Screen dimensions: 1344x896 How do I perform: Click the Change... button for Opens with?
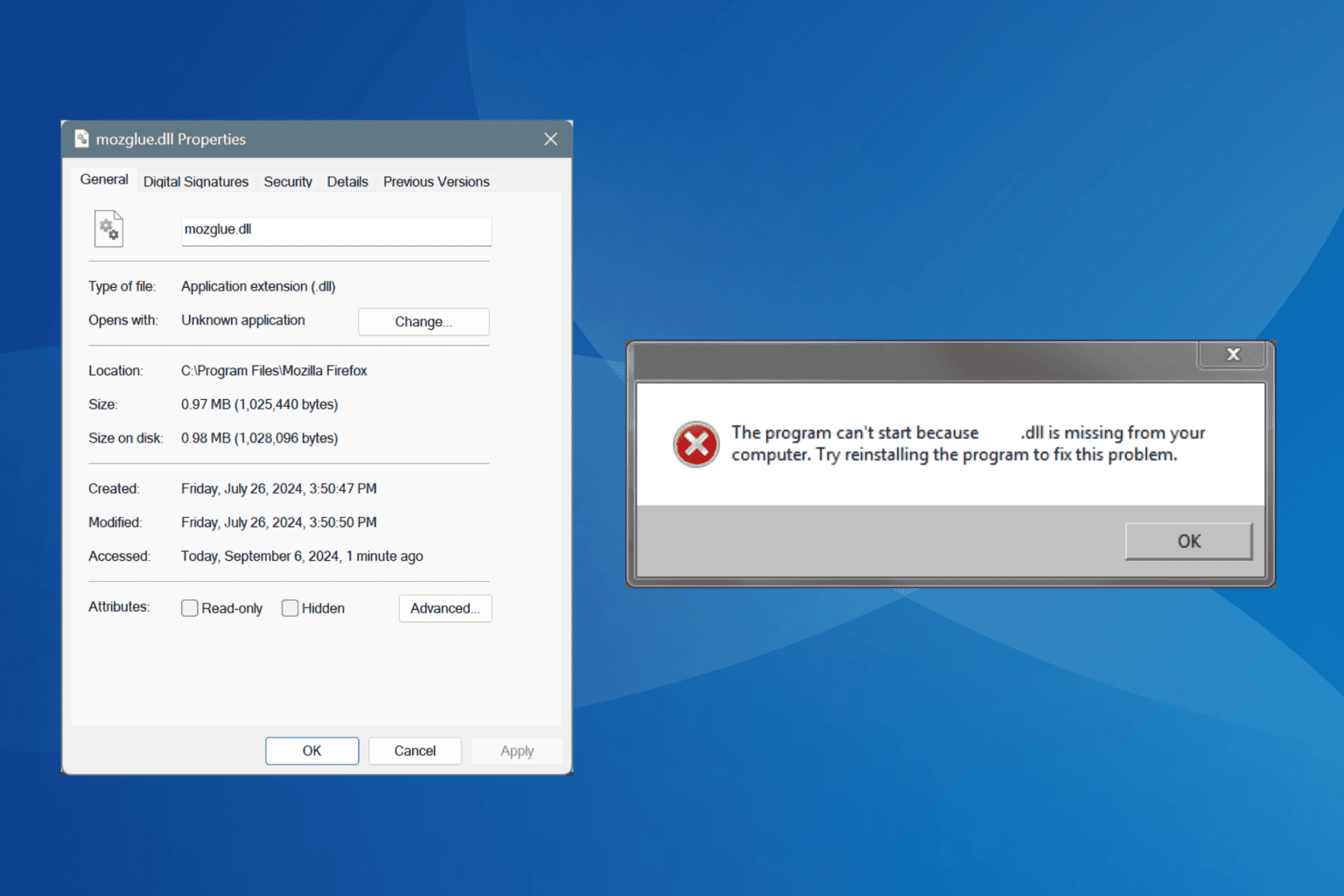coord(423,322)
